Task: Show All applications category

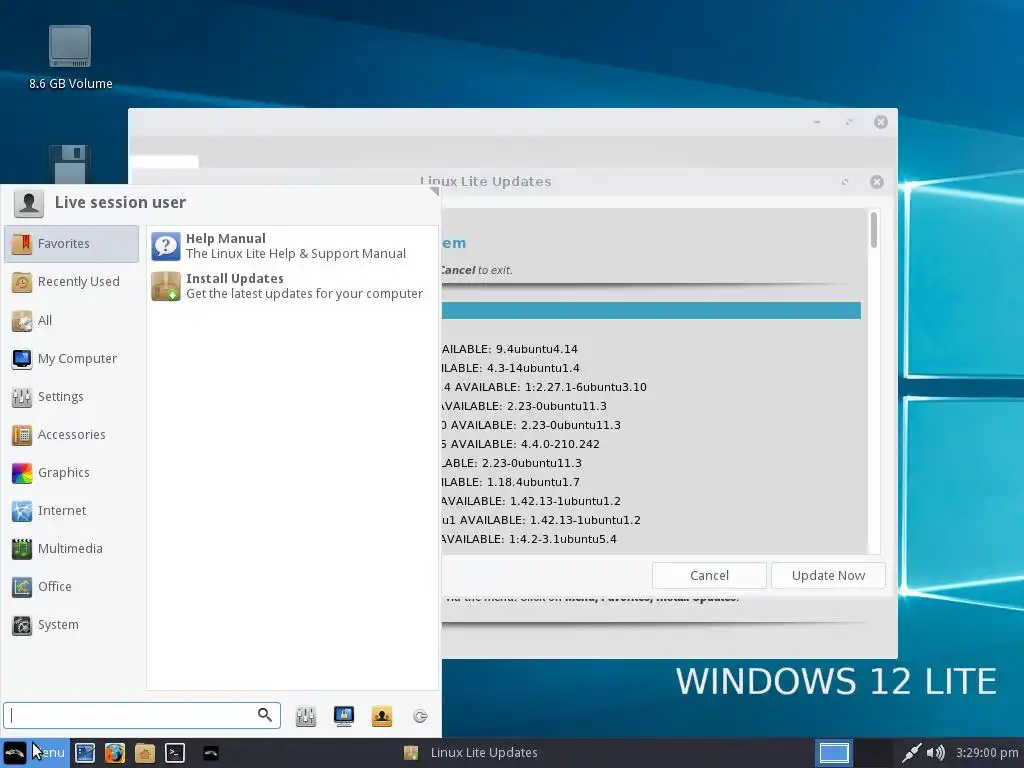Action: (x=71, y=320)
